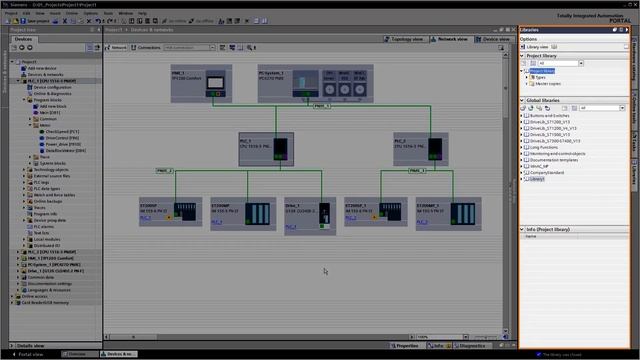Open the Project menu
This screenshot has width=640, height=360.
point(11,13)
